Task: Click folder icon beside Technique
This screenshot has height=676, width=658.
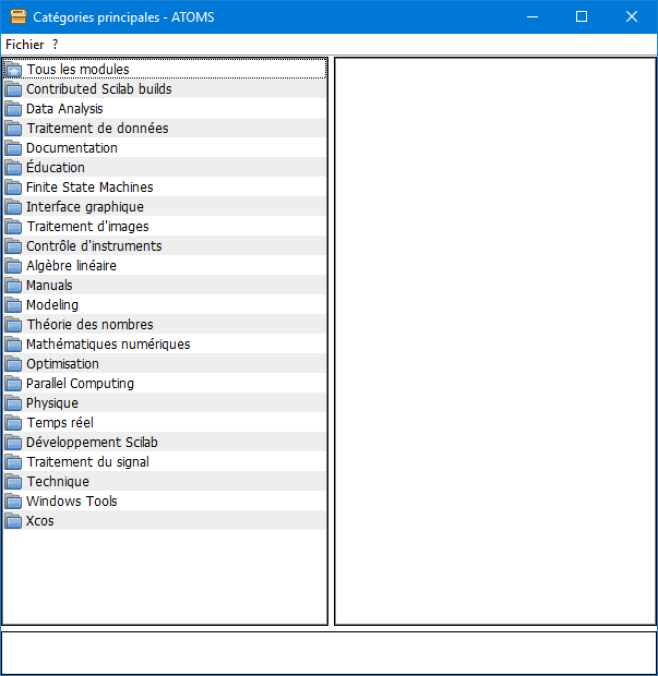Action: click(14, 482)
